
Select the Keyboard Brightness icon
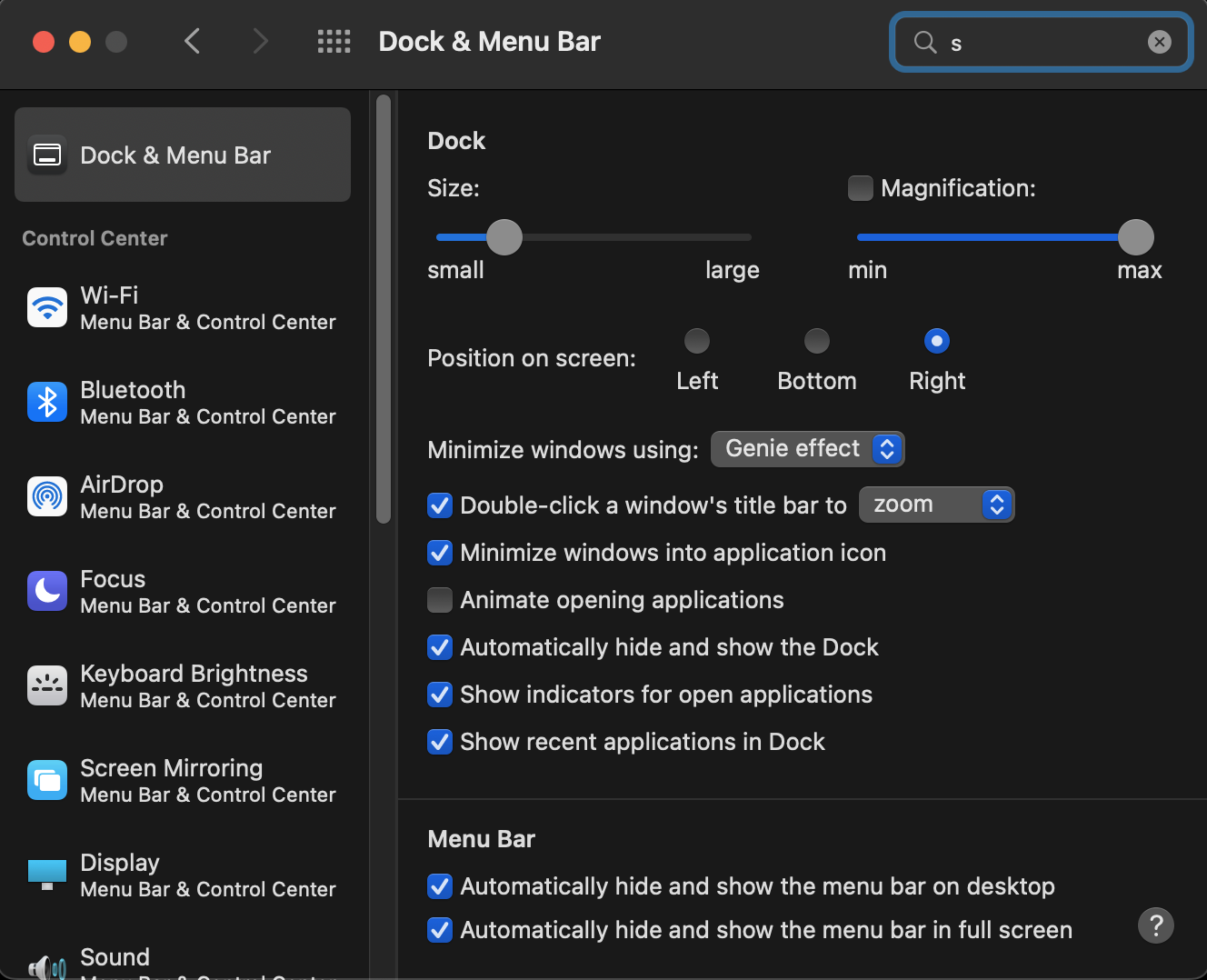(47, 685)
